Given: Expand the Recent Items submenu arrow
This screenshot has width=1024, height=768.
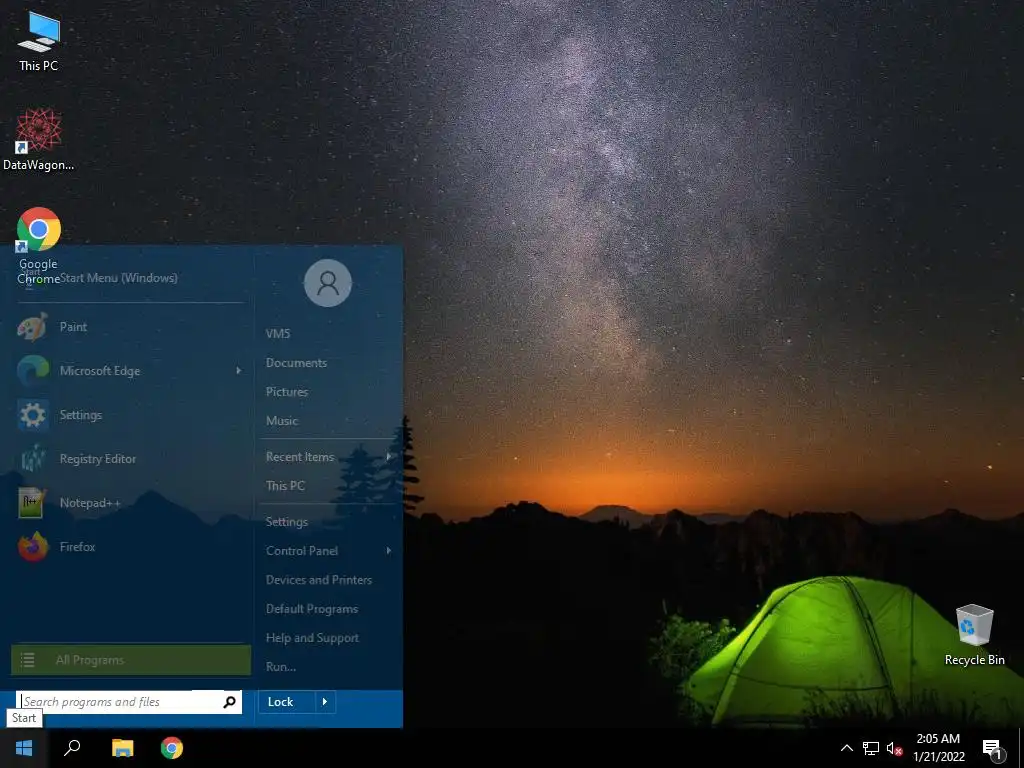Looking at the screenshot, I should tap(389, 456).
